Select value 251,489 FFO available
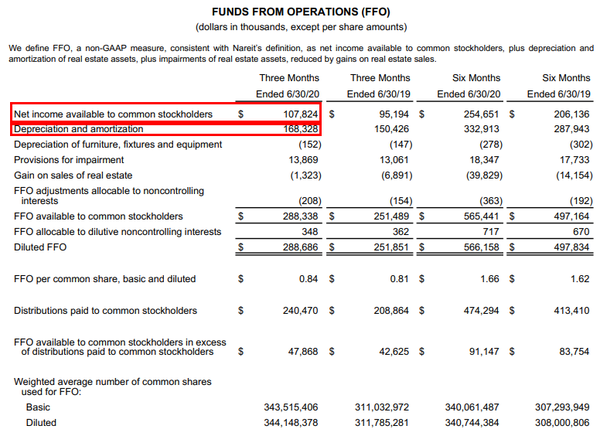 coord(391,216)
